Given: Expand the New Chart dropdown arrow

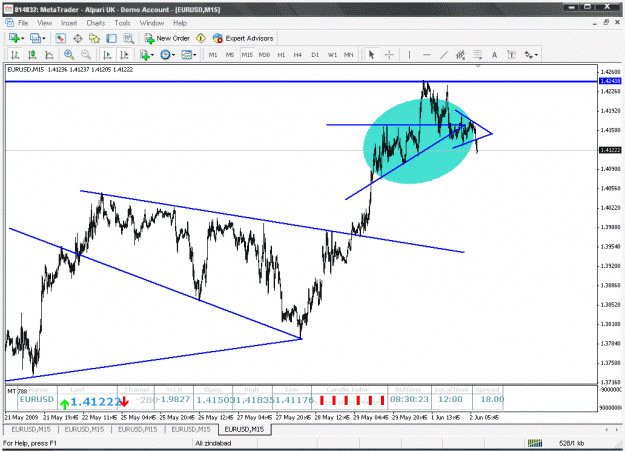Looking at the screenshot, I should pyautogui.click(x=23, y=39).
